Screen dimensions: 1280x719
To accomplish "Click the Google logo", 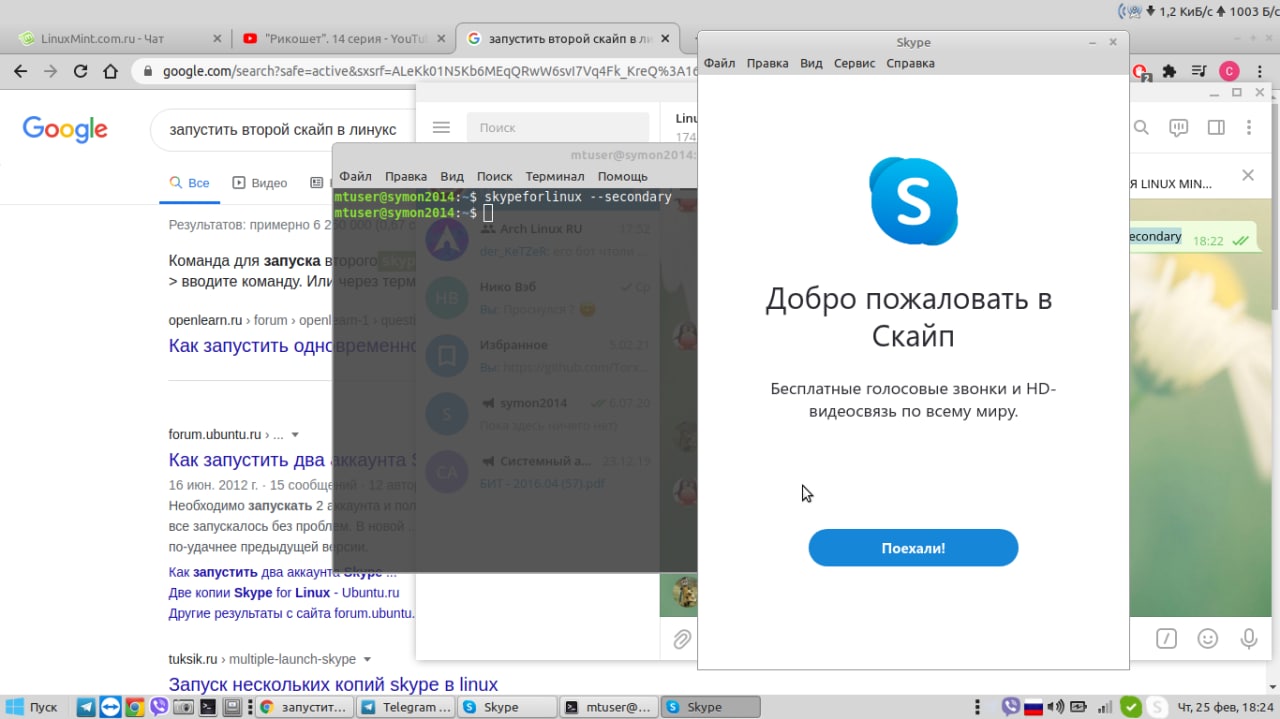I will click(x=65, y=129).
